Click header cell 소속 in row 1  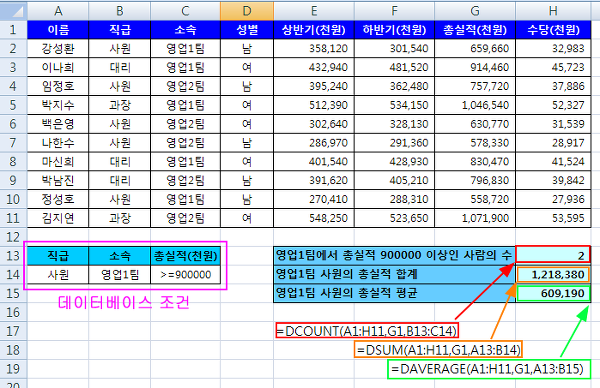pyautogui.click(x=186, y=30)
